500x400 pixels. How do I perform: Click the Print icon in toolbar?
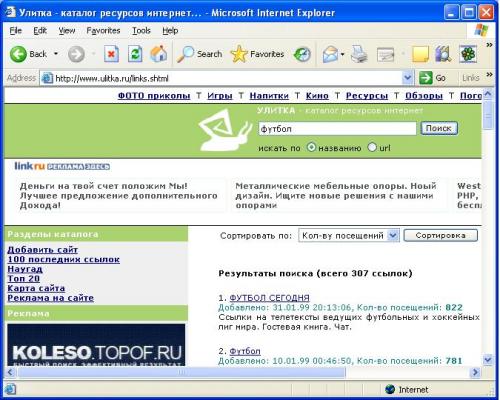(359, 54)
